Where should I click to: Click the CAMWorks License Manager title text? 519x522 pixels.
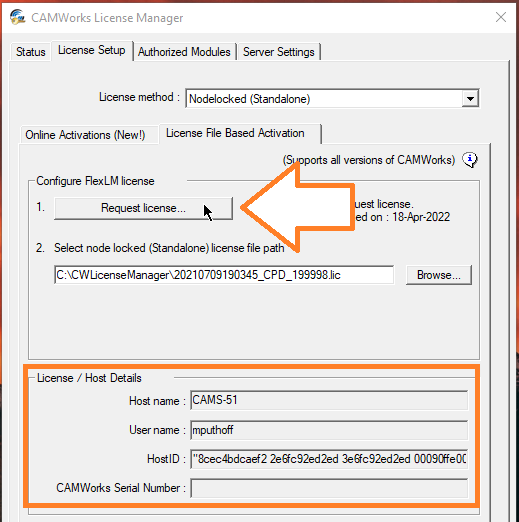tap(107, 18)
